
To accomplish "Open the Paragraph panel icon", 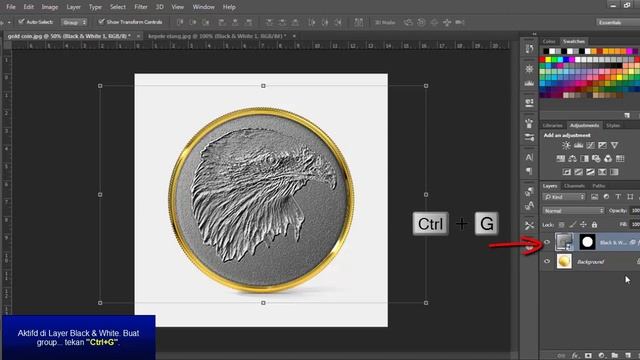I will tap(529, 171).
